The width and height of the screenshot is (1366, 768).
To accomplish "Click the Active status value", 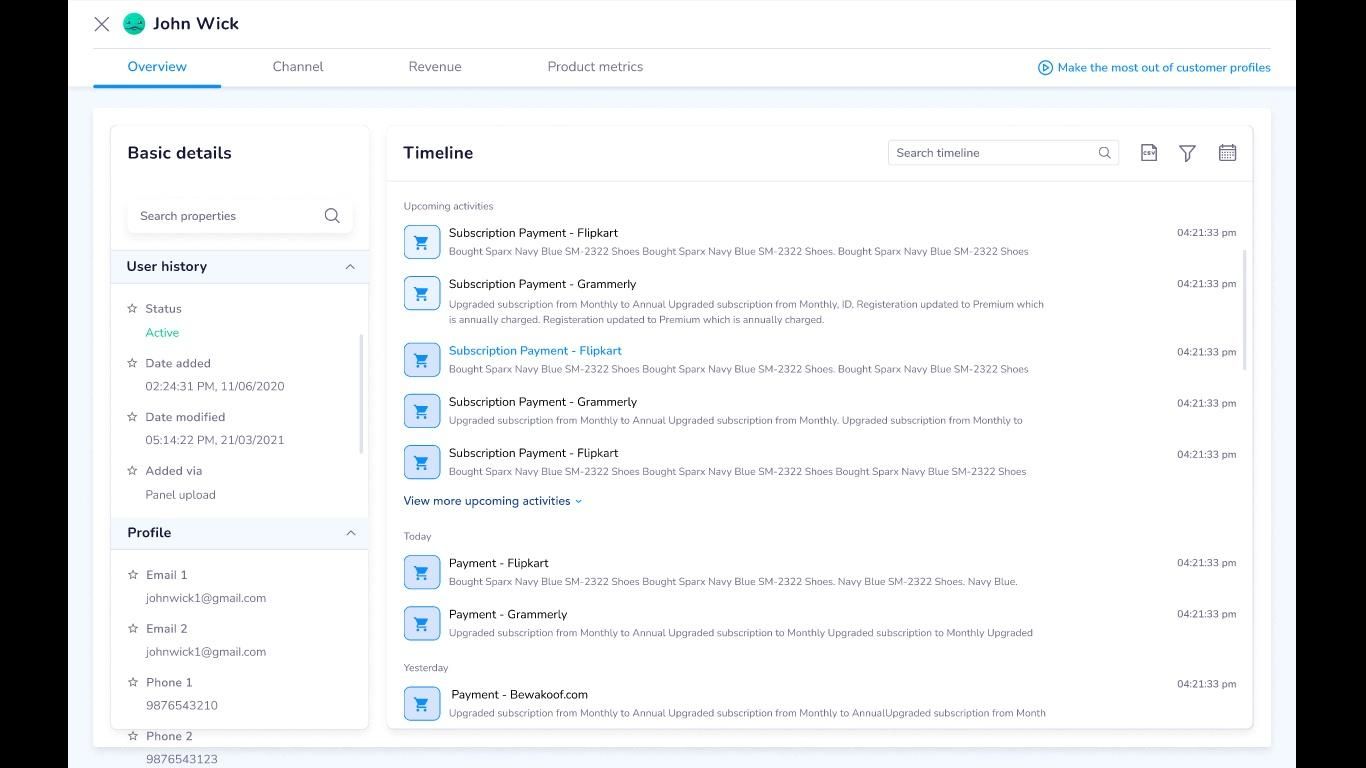I will coord(162,333).
